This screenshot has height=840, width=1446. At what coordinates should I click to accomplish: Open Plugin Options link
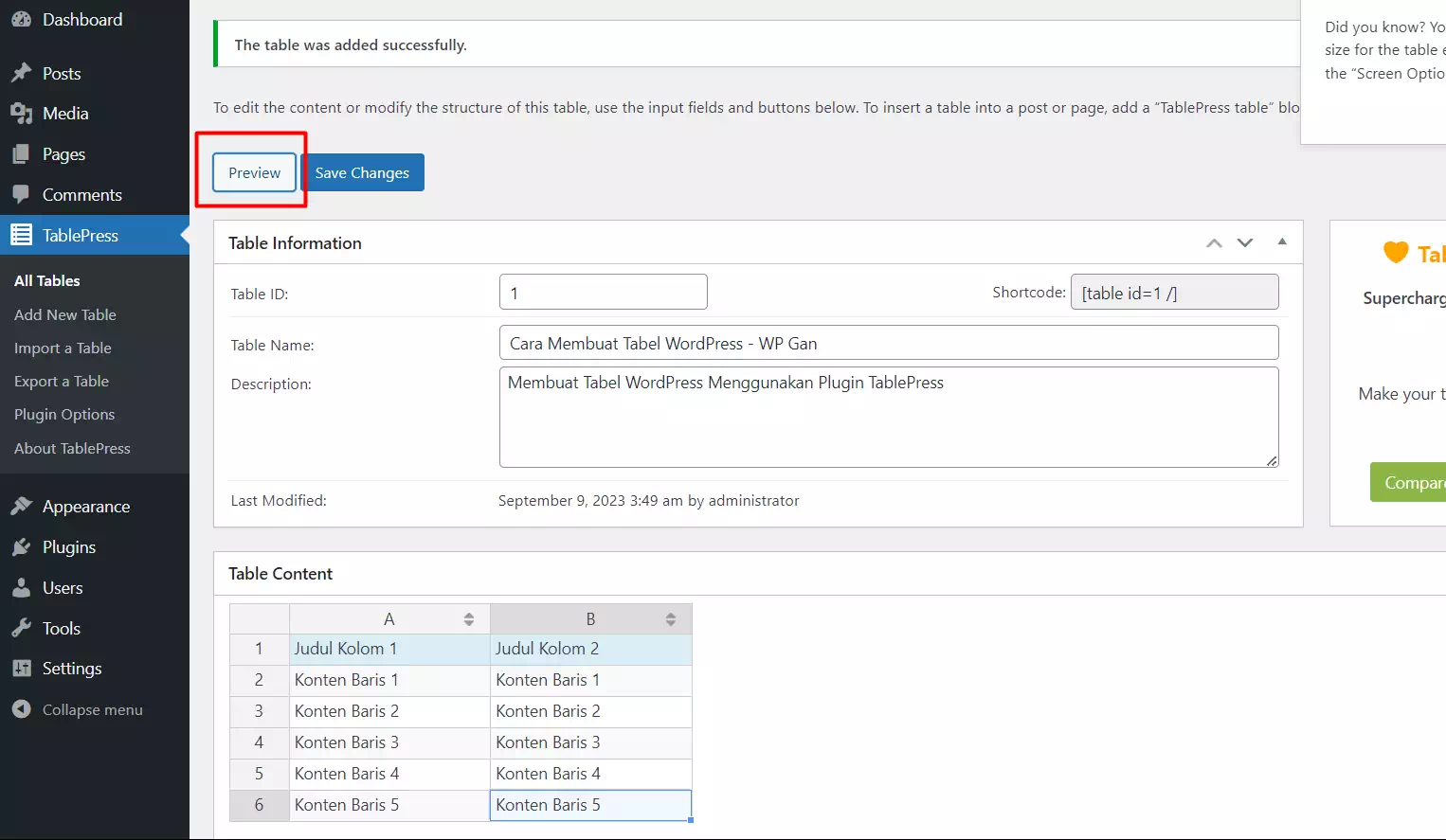tap(64, 414)
